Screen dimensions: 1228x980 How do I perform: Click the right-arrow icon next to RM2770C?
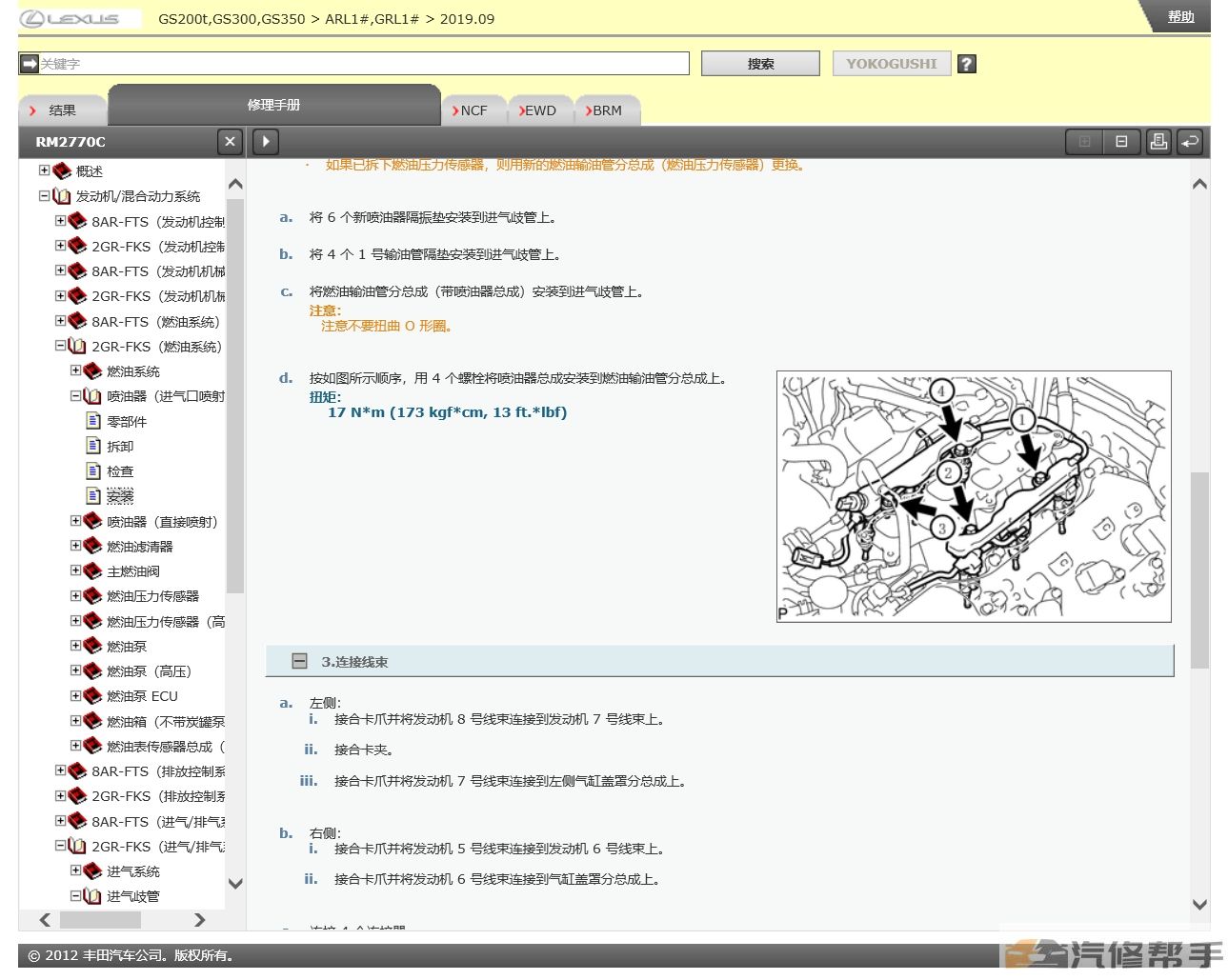pos(265,141)
